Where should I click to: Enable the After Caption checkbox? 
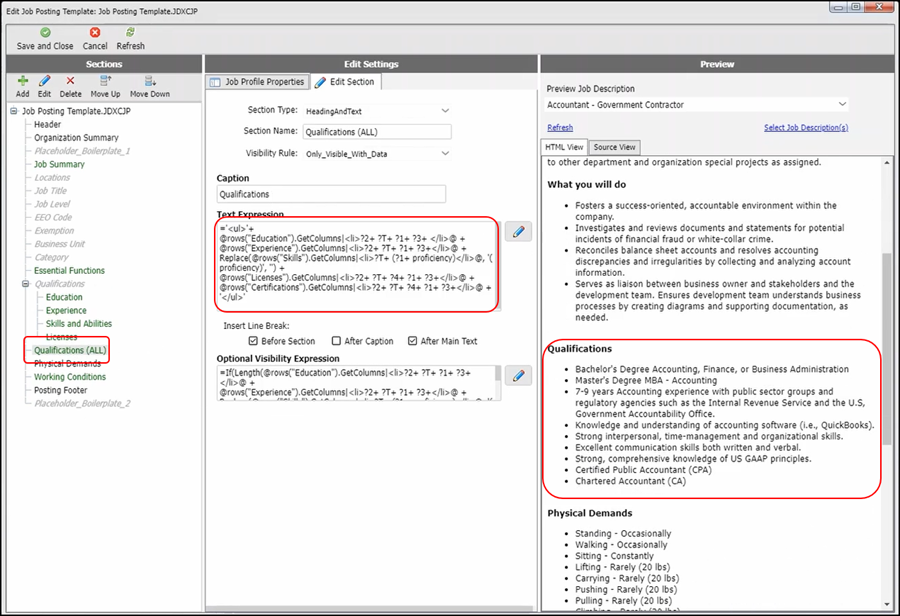click(x=336, y=341)
